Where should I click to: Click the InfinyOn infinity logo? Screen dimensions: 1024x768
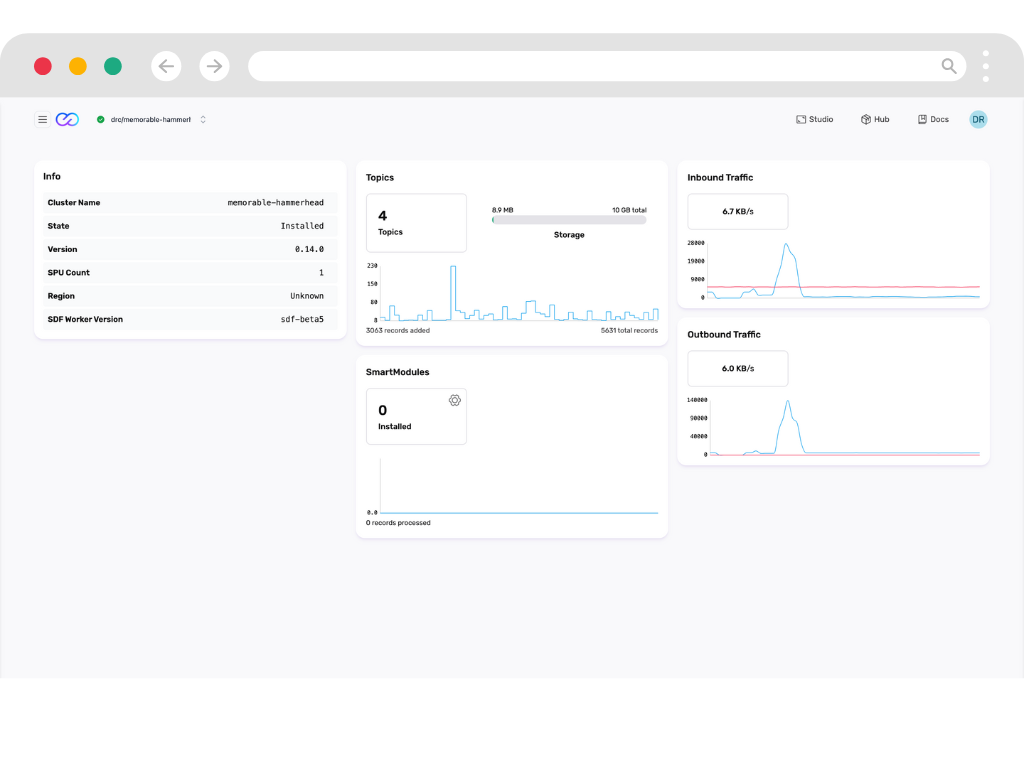[x=67, y=119]
